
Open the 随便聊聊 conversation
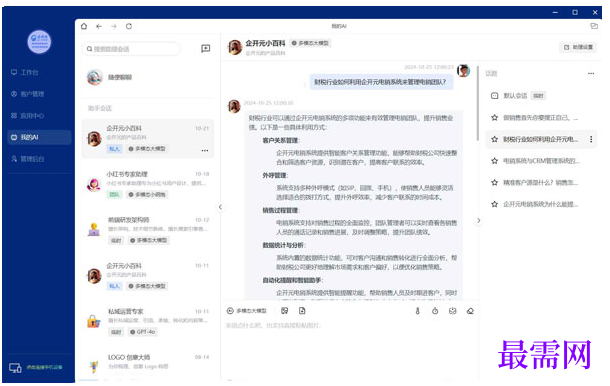(148, 77)
